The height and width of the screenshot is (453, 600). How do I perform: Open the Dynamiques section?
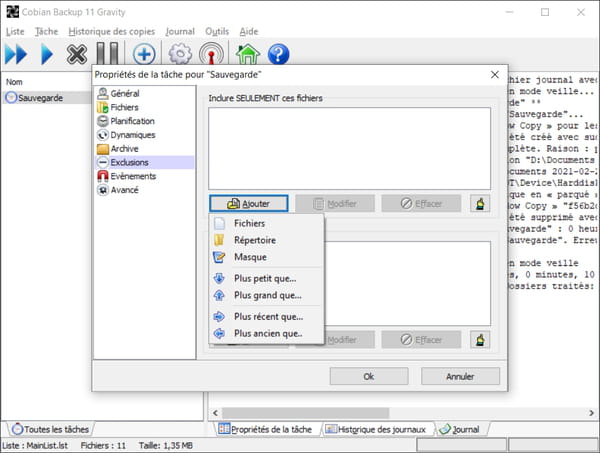145,135
